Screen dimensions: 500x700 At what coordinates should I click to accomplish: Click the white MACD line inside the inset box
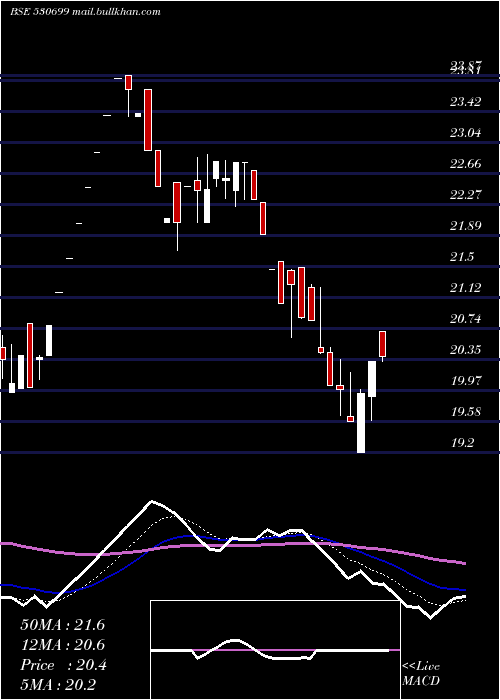pos(270,650)
